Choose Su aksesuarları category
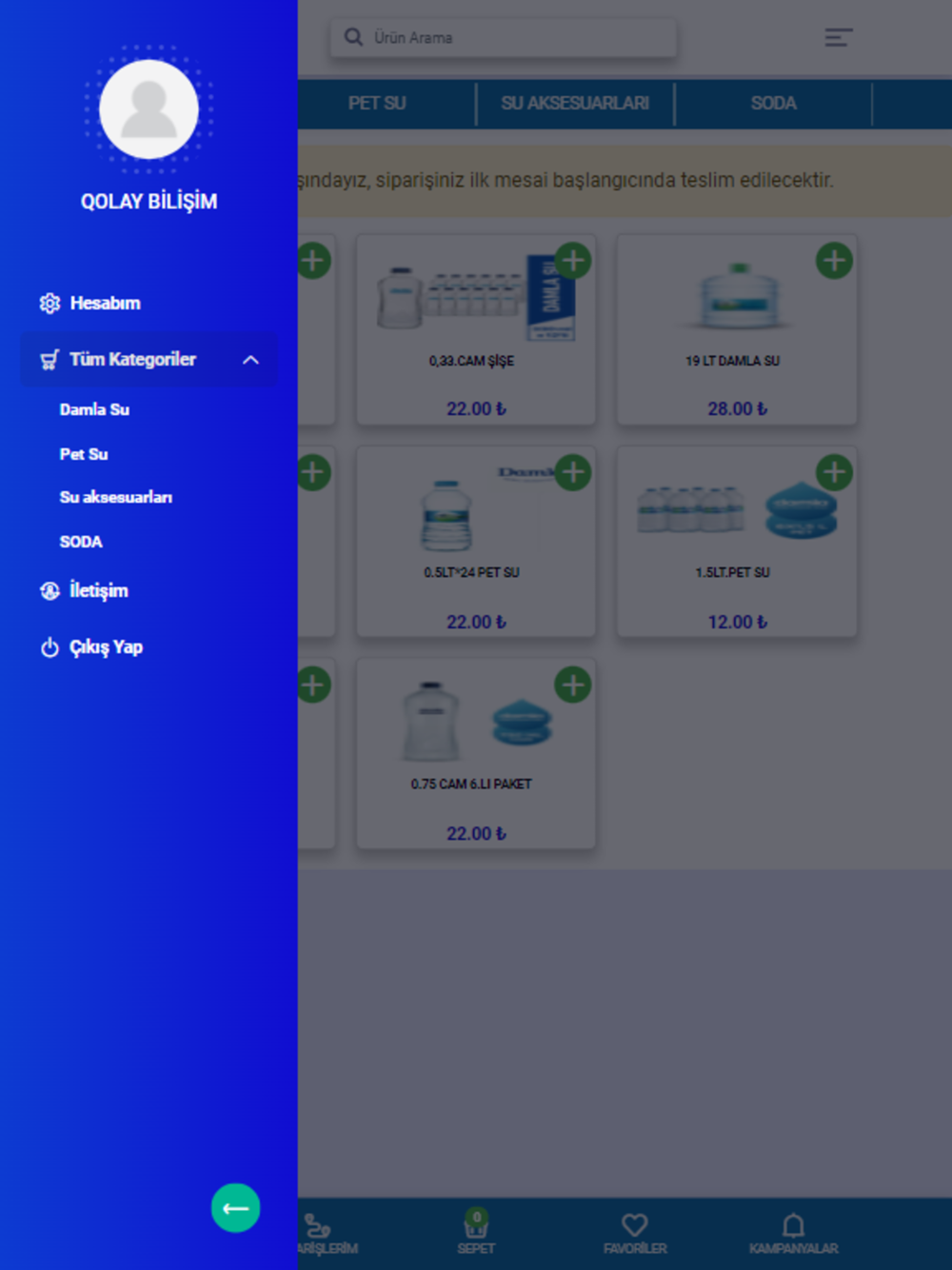This screenshot has height=1270, width=952. [116, 497]
